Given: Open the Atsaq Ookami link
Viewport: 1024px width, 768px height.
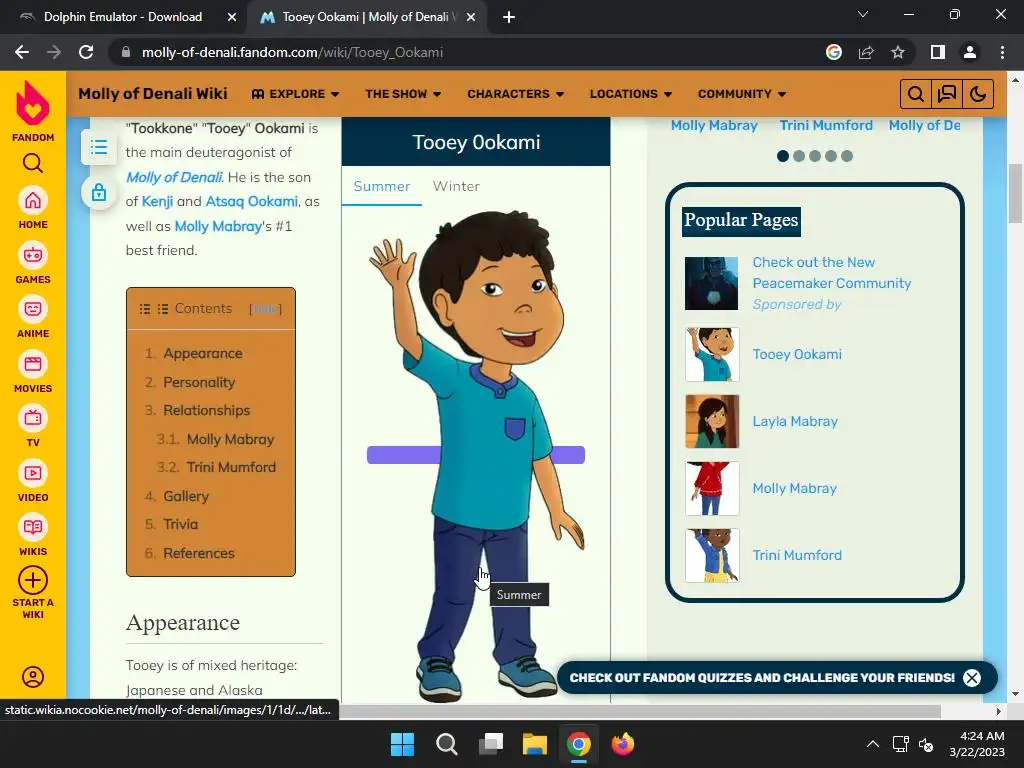Looking at the screenshot, I should (x=251, y=202).
